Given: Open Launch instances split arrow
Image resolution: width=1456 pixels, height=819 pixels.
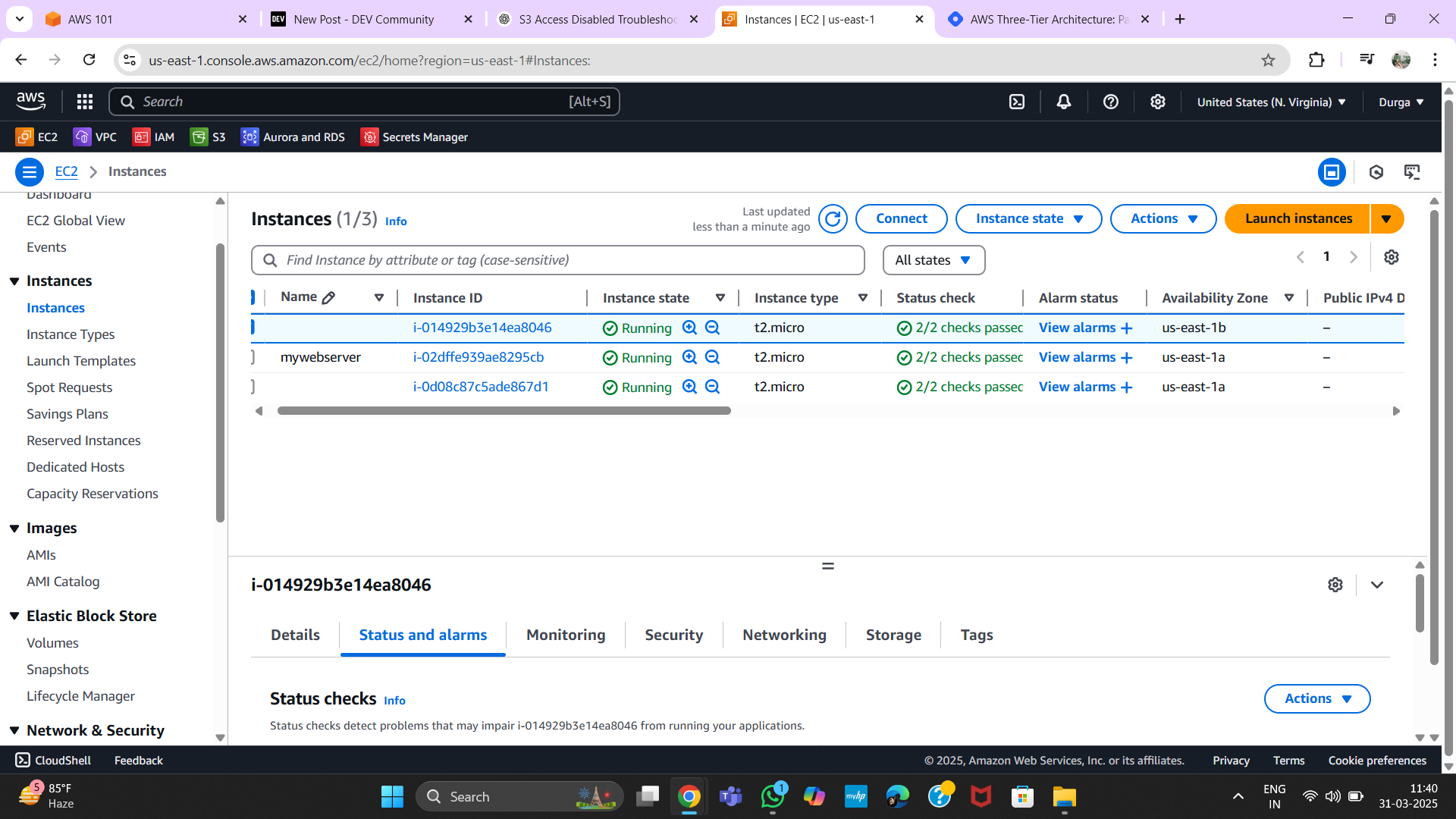Looking at the screenshot, I should [1387, 219].
